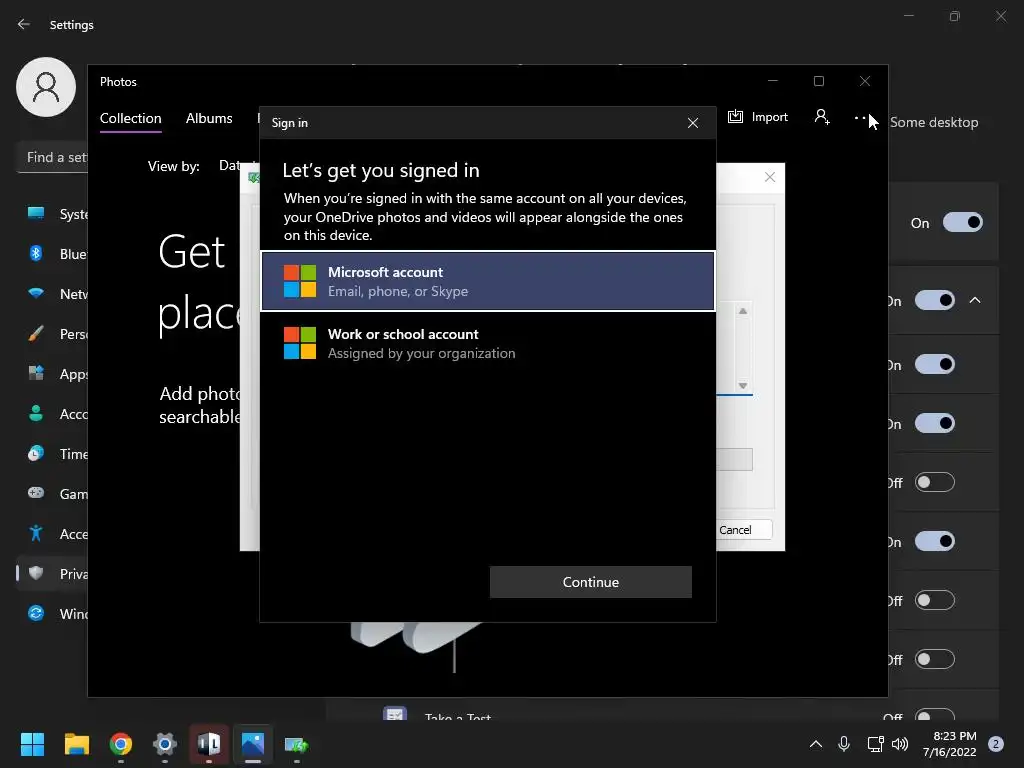1024x768 pixels.
Task: Click the Continue button in Sign in
Action: [590, 582]
